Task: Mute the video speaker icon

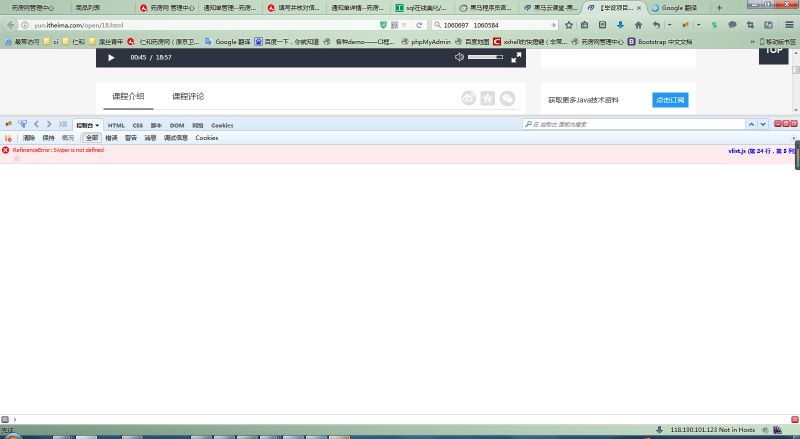Action: pos(459,57)
